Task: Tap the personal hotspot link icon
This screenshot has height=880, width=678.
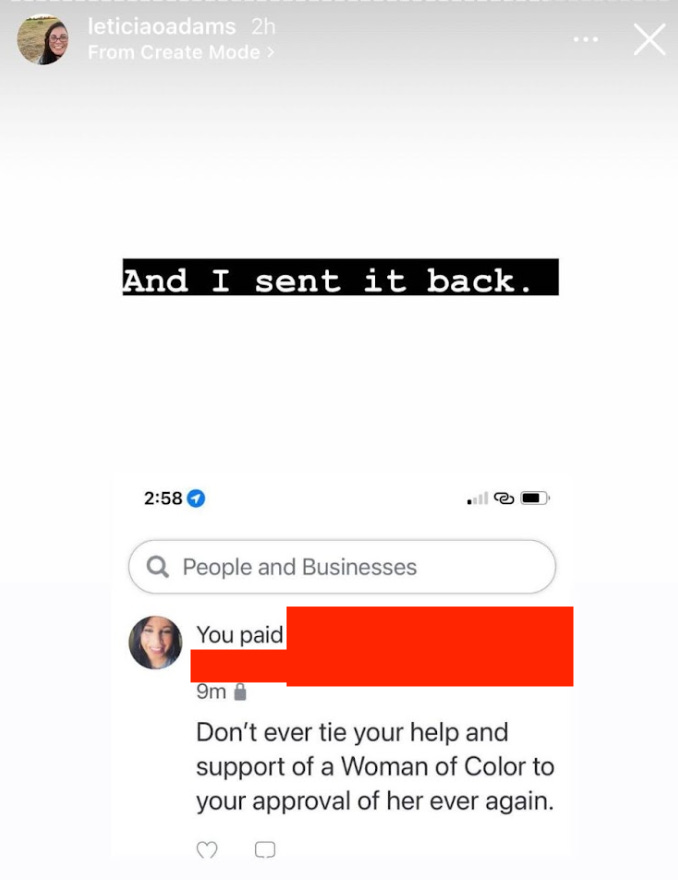Action: coord(503,498)
